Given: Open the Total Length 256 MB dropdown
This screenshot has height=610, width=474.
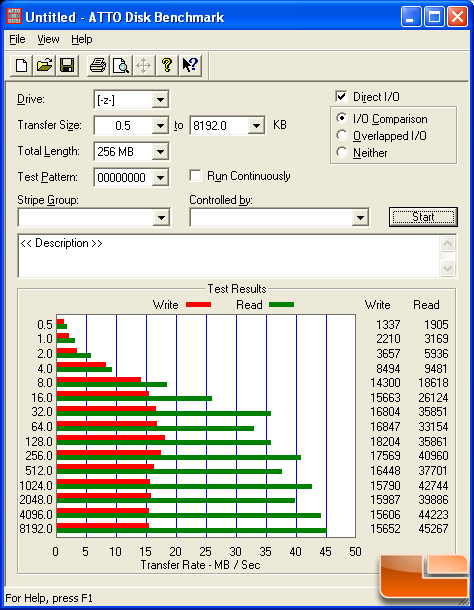Looking at the screenshot, I should point(160,151).
